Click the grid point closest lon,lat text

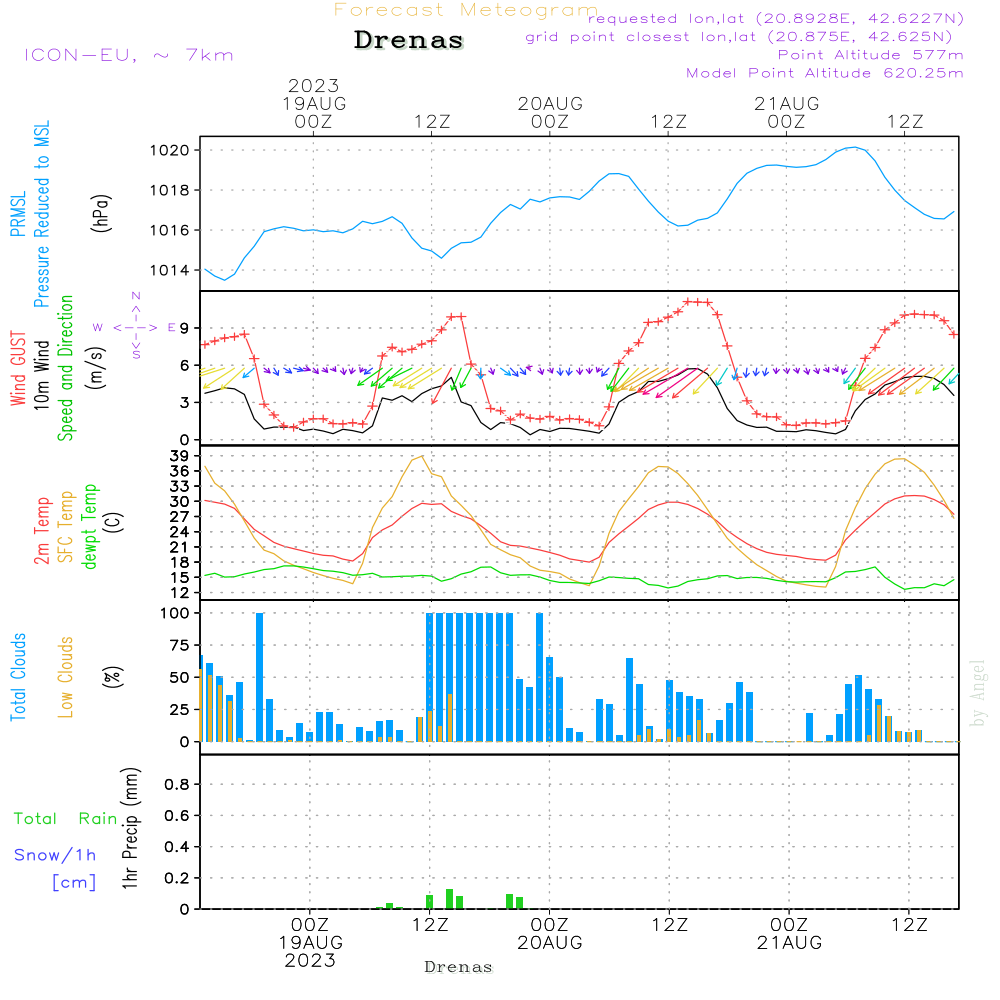coord(746,37)
